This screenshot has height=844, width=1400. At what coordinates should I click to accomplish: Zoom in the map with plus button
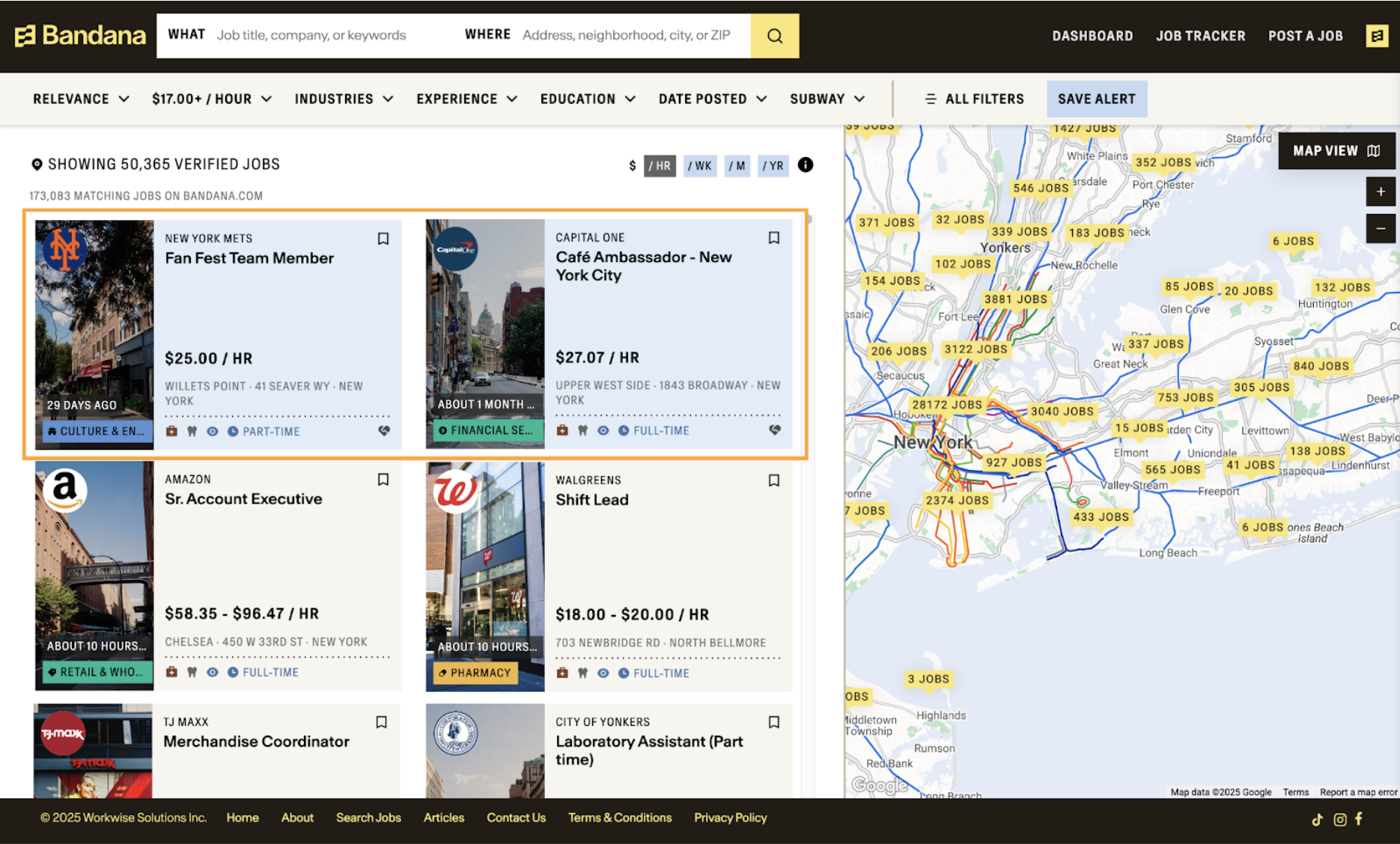point(1381,192)
